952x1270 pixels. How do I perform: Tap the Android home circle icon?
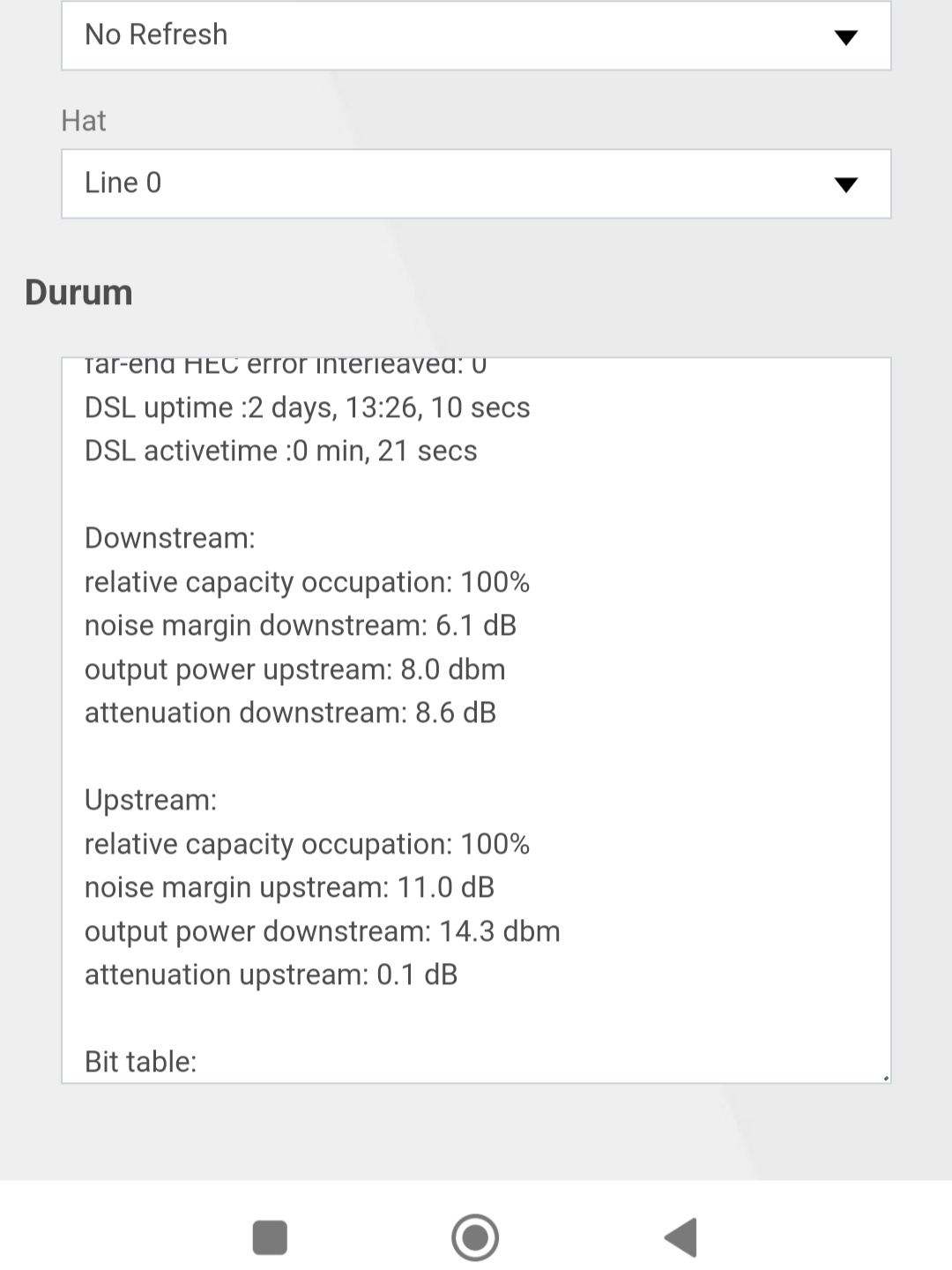coord(475,1237)
